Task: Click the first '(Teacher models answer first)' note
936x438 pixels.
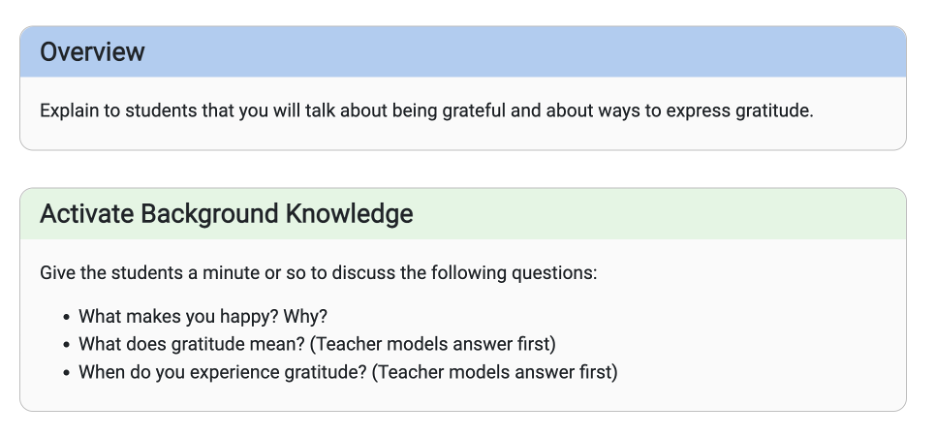Action: pyautogui.click(x=433, y=344)
